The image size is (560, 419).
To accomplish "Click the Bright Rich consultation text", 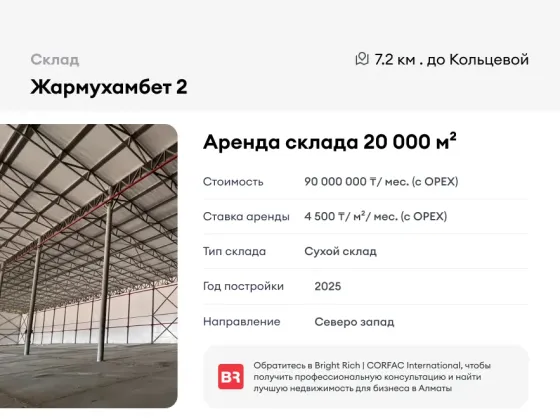I will pos(372,377).
